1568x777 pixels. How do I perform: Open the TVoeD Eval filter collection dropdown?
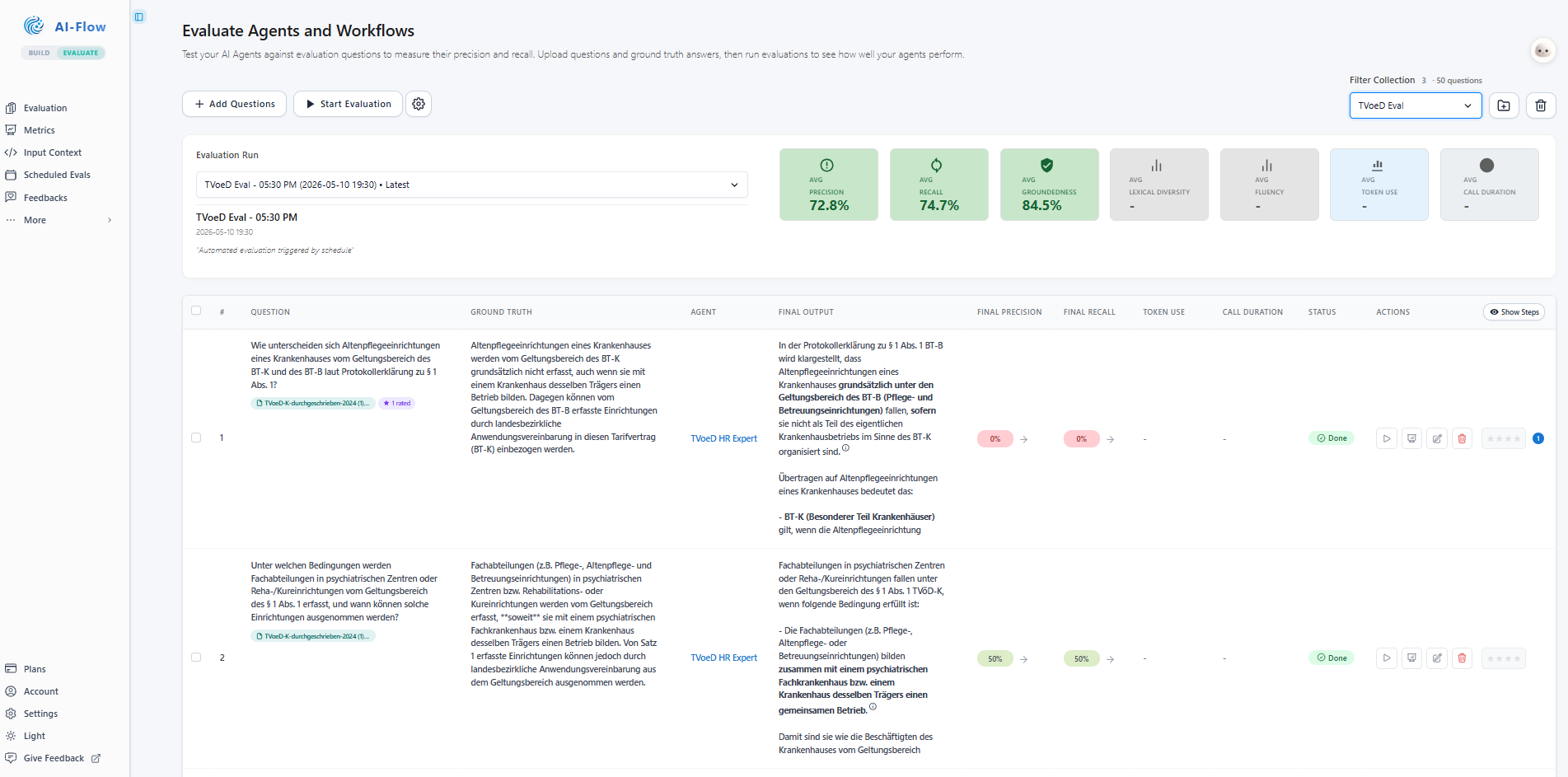[x=1416, y=105]
